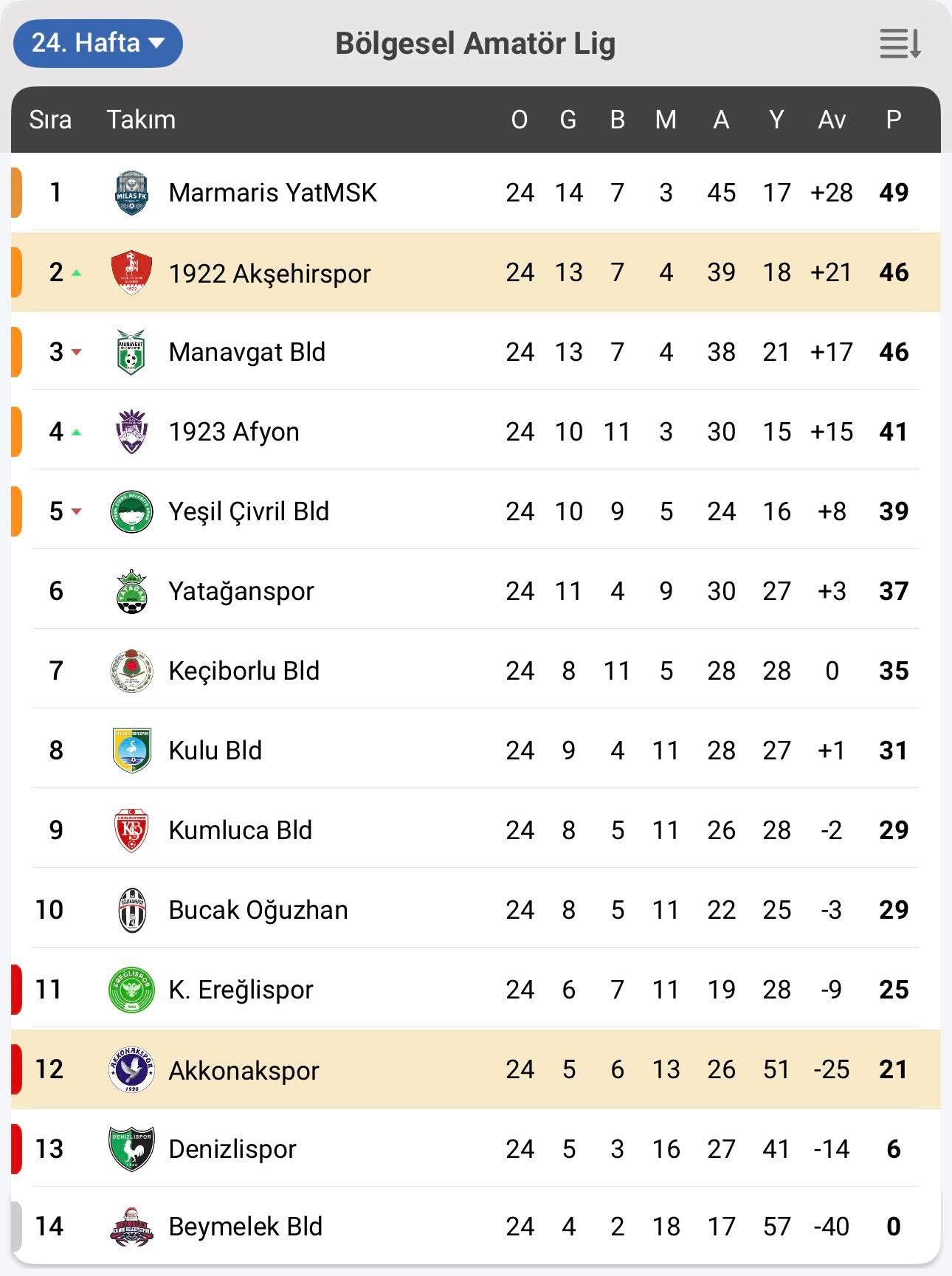This screenshot has width=952, height=1276.
Task: Click the Bölgesel Amatör Lig title
Action: (475, 44)
